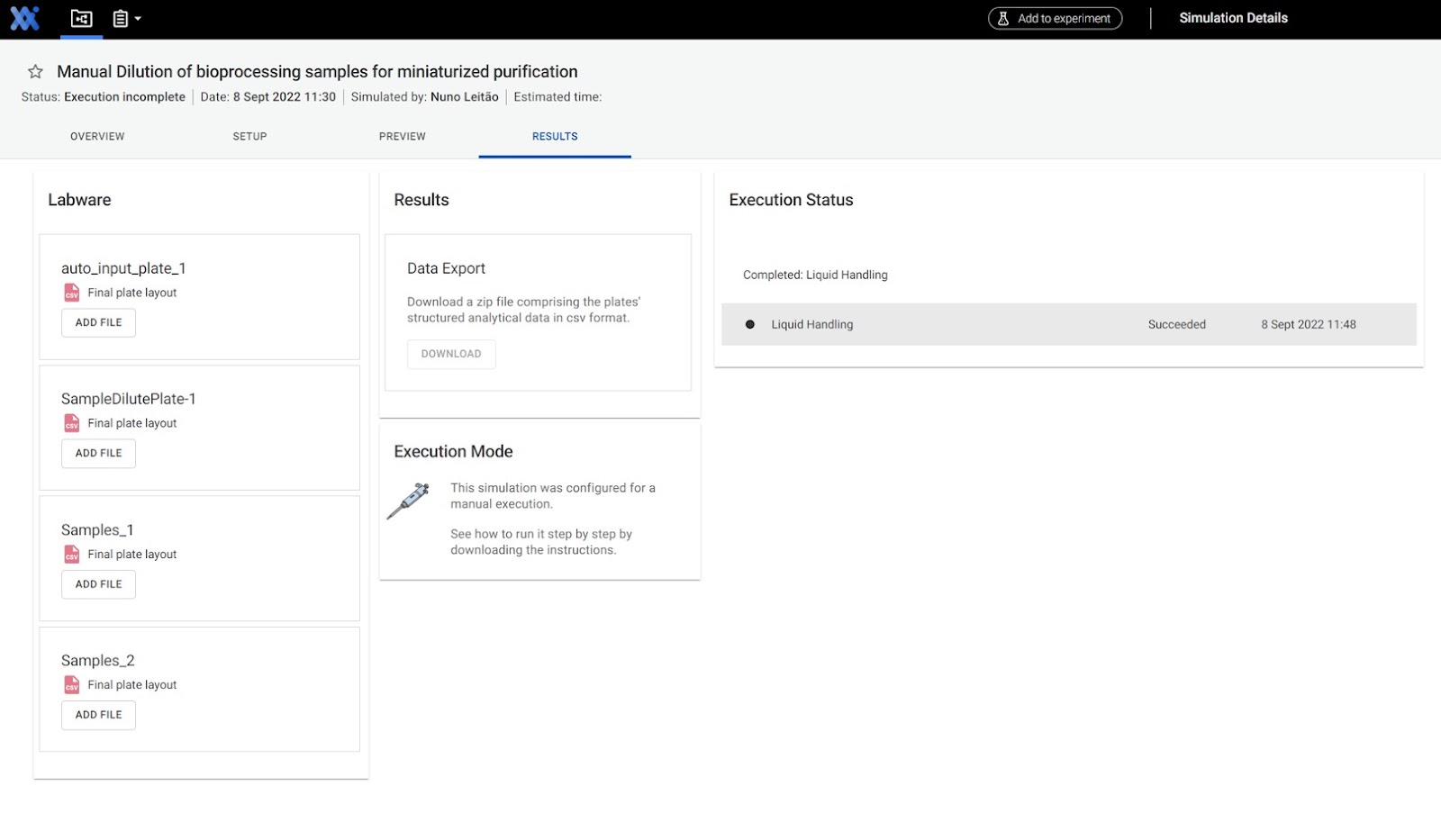Star this simulation as favorite
This screenshot has height=840, width=1441.
point(35,72)
